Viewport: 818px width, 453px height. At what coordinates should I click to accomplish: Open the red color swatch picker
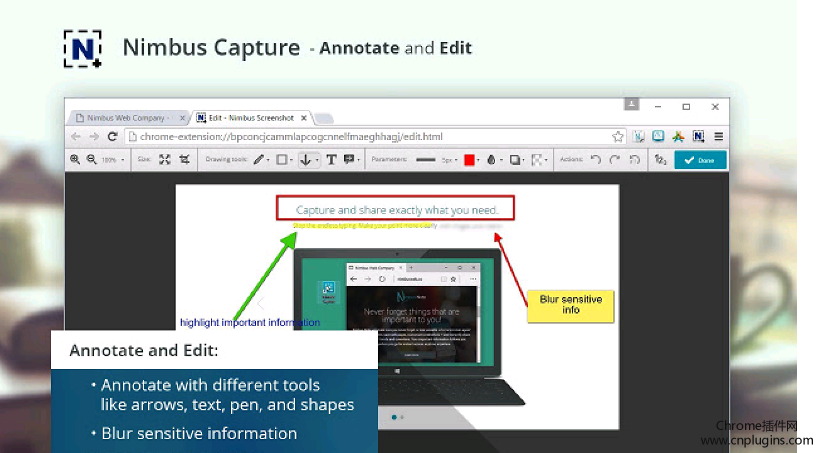(x=470, y=160)
